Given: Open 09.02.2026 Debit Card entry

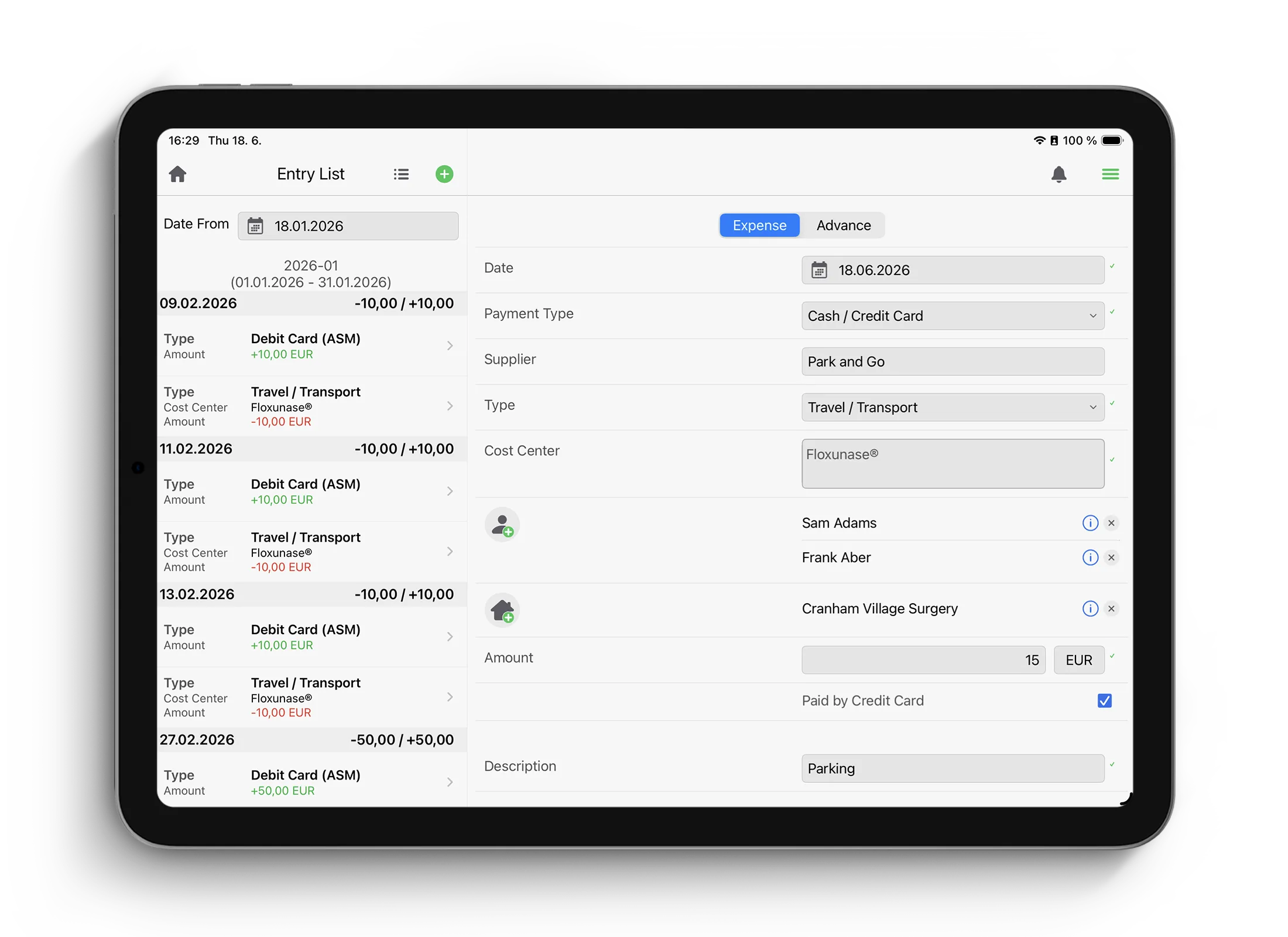Looking at the screenshot, I should click(311, 346).
